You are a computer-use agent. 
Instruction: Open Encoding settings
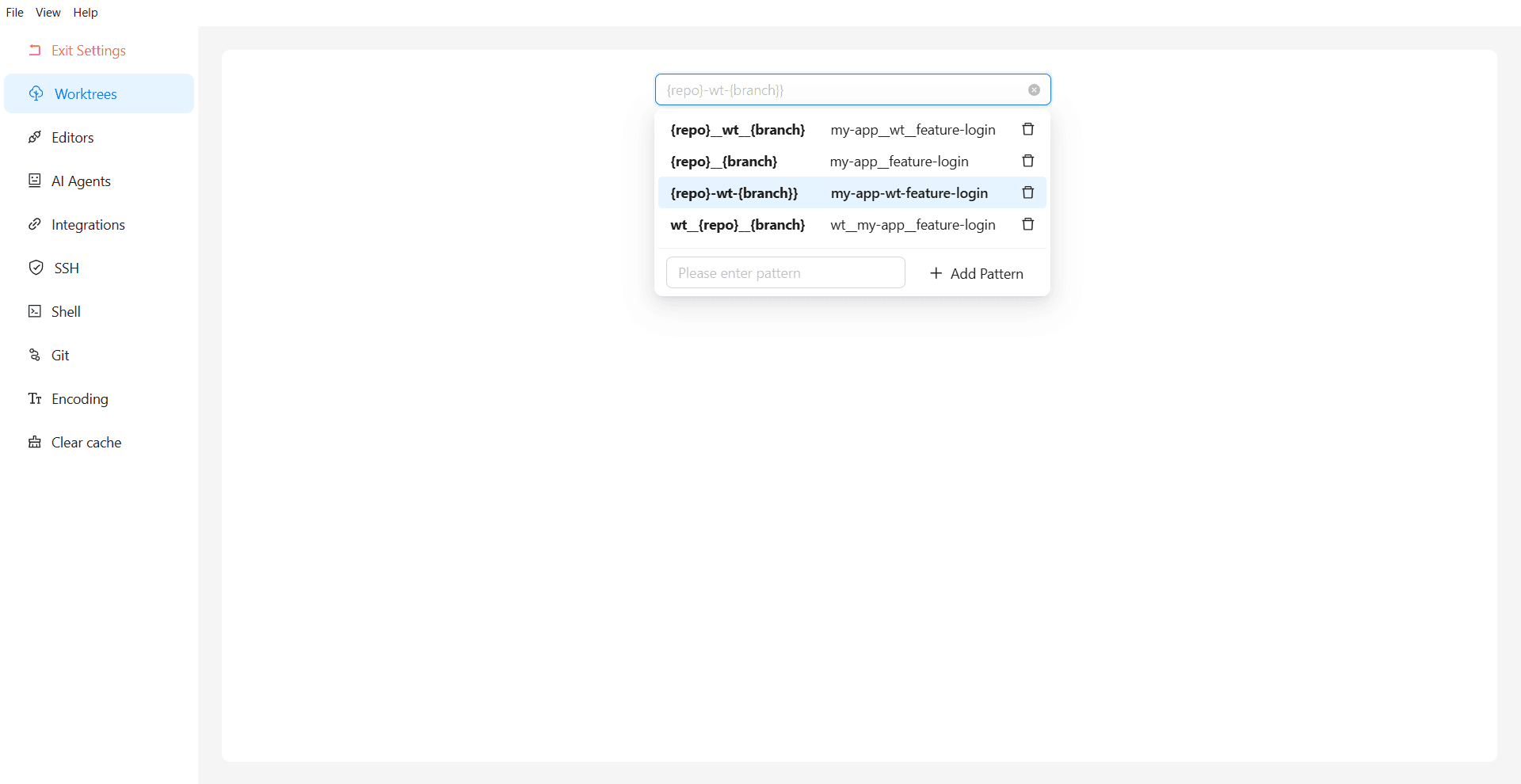click(x=99, y=398)
